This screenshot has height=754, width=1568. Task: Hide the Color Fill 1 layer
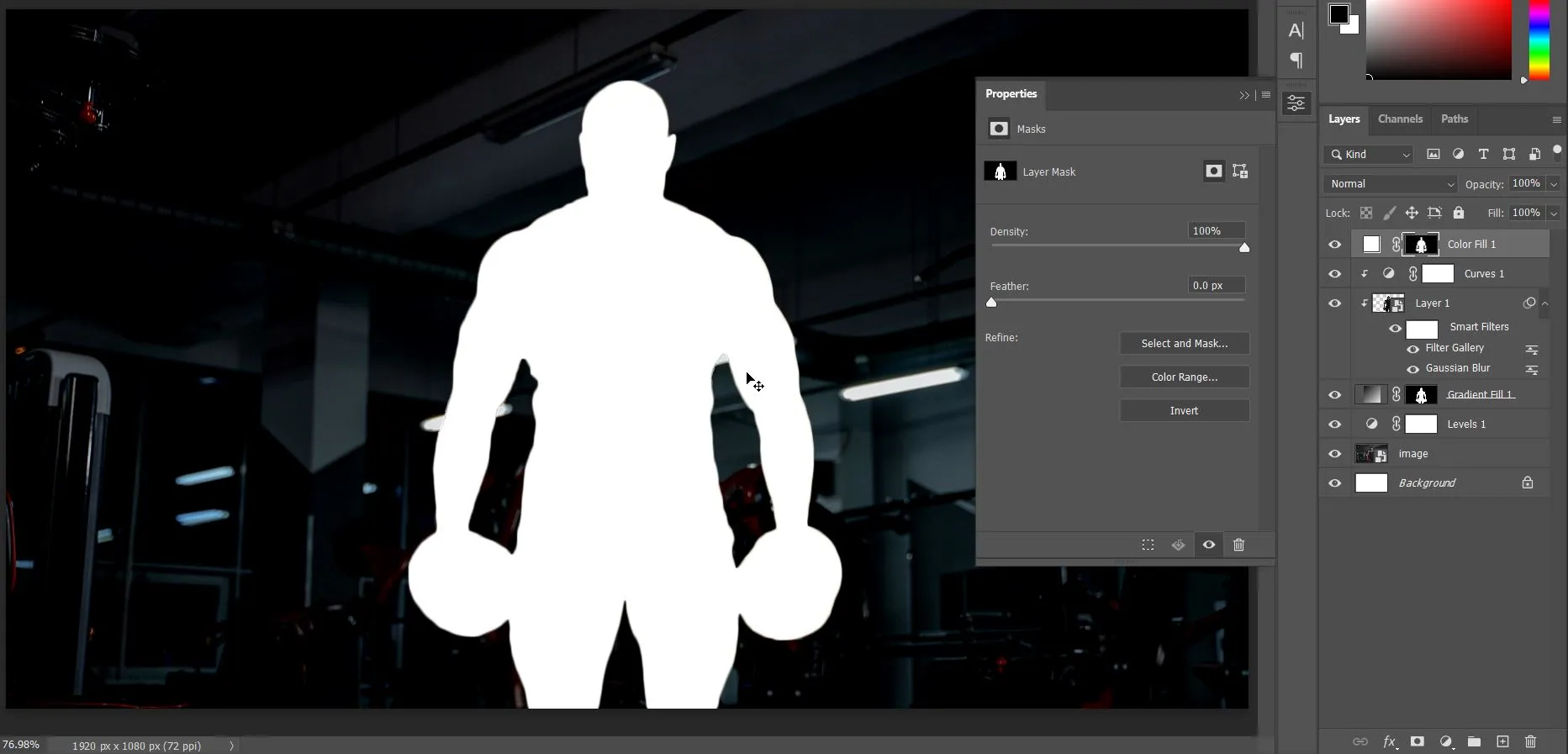coord(1334,245)
